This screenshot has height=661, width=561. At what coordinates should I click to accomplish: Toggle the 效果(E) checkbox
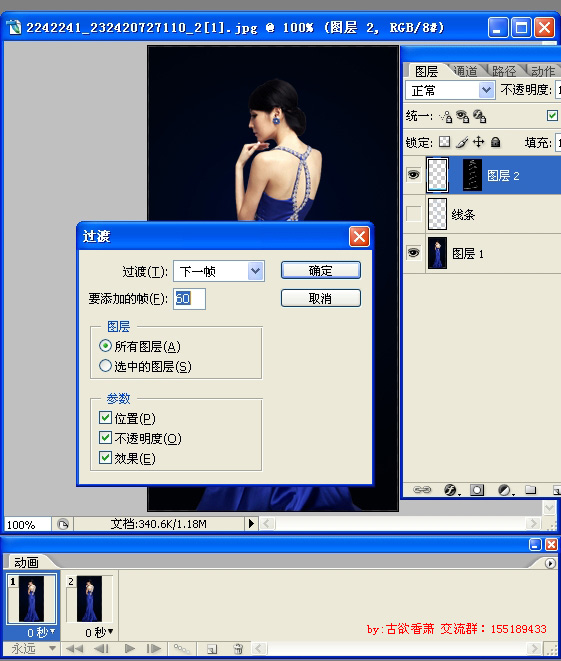tap(105, 458)
